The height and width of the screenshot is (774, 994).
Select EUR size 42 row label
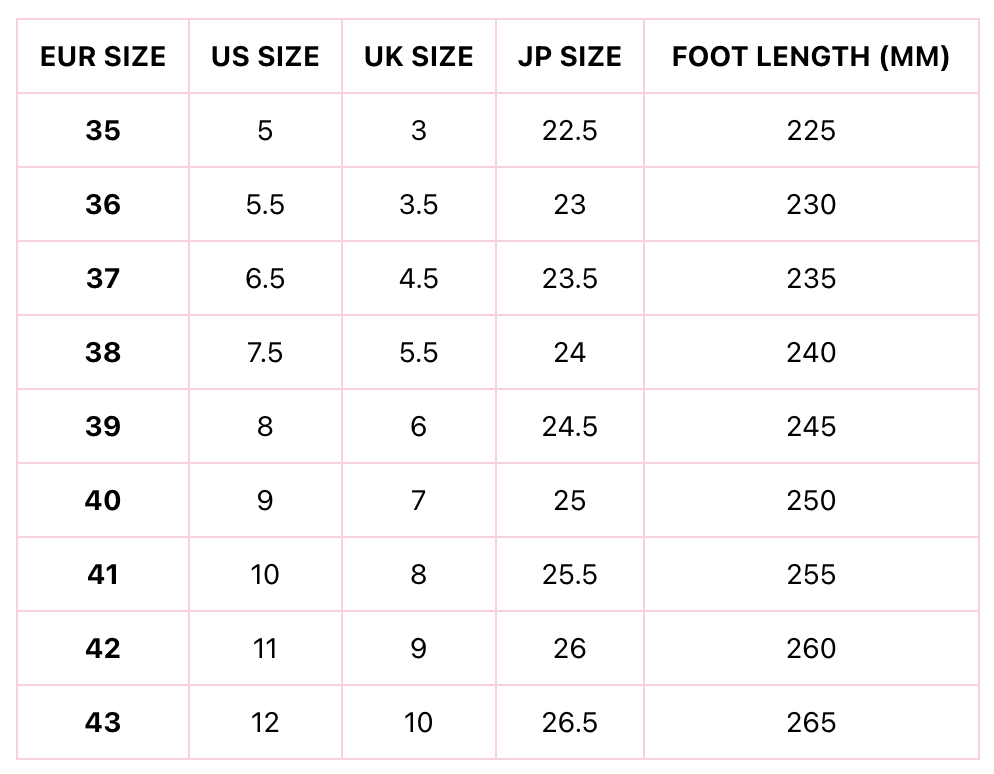coord(103,649)
